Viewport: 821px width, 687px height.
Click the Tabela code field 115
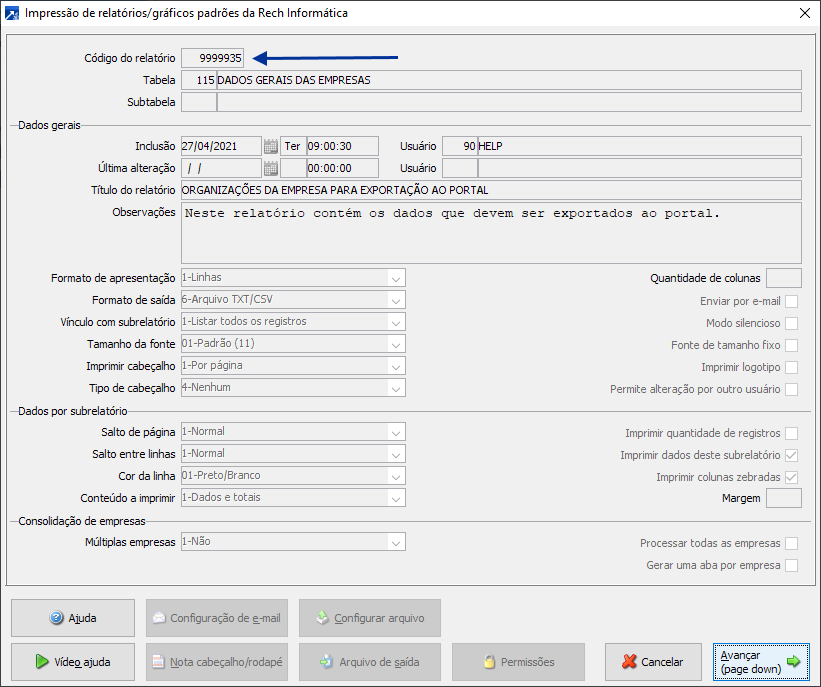[199, 80]
